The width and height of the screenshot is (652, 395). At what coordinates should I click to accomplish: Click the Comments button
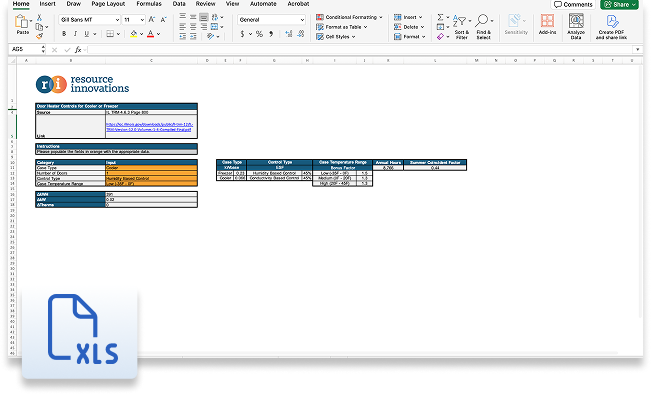click(573, 5)
